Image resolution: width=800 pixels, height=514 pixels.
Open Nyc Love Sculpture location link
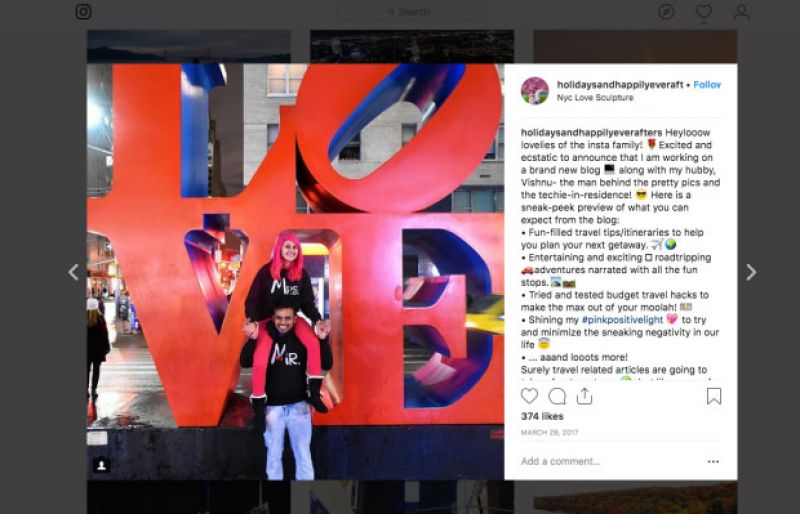[x=595, y=97]
